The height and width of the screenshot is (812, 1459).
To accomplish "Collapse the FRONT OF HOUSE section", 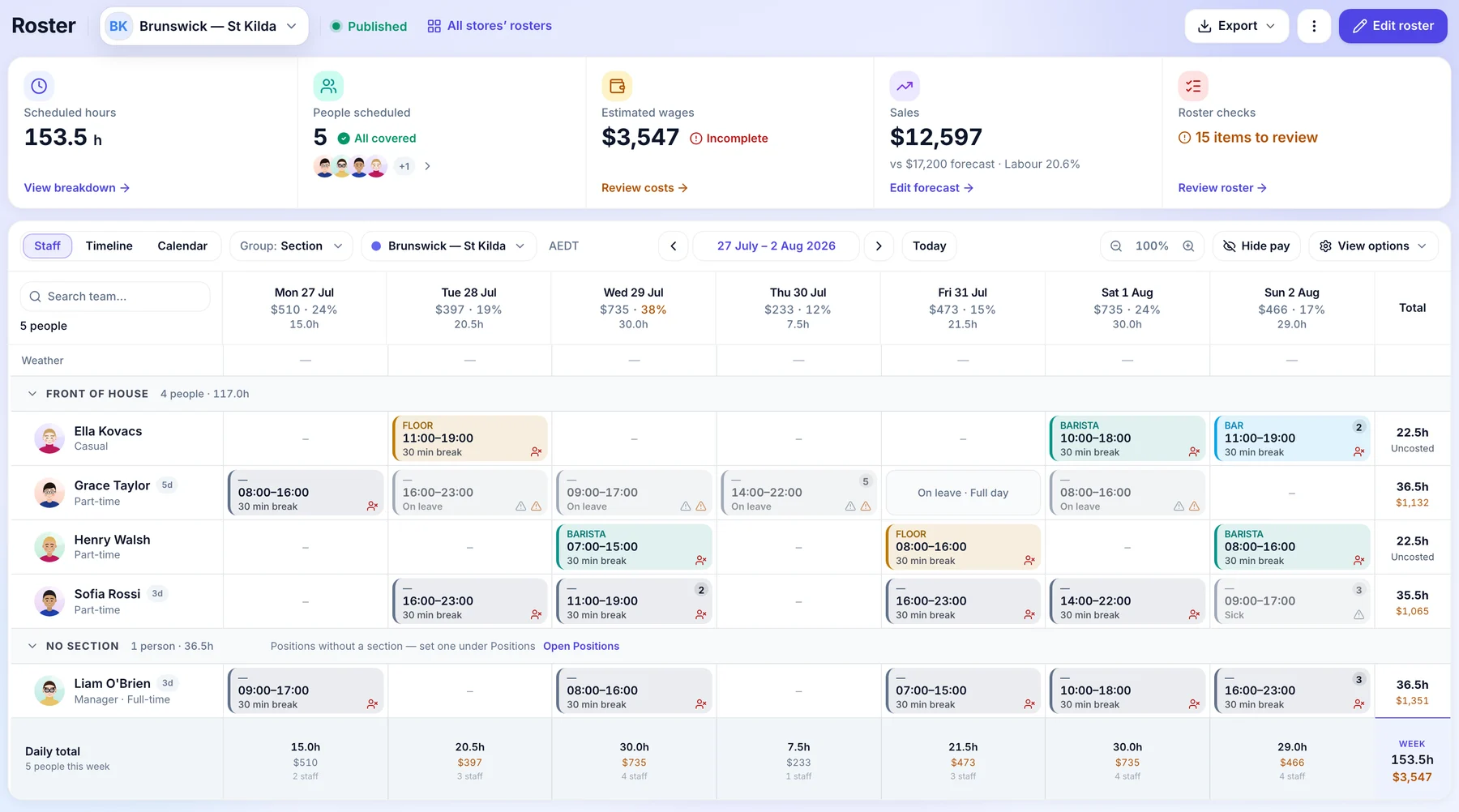I will point(32,394).
